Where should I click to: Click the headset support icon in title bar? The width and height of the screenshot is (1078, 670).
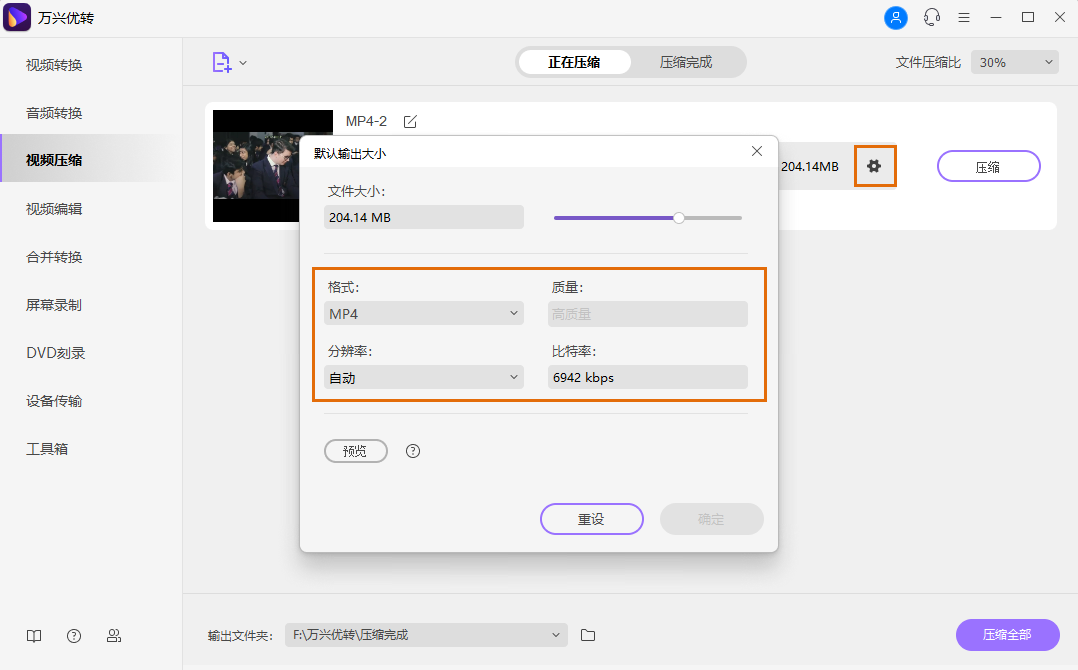click(931, 17)
